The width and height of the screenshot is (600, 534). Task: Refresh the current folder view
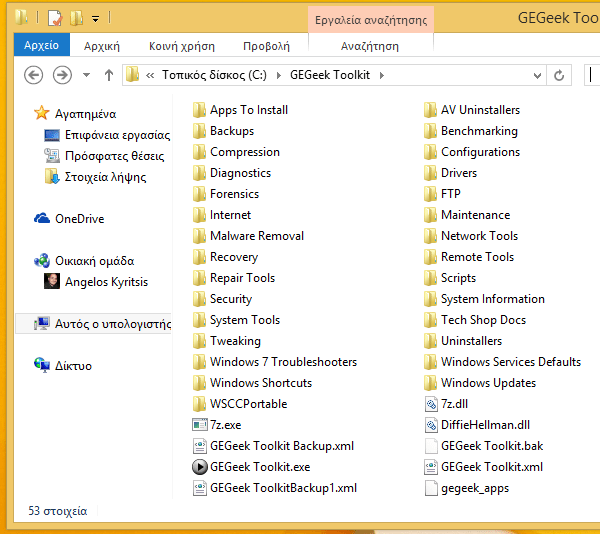pyautogui.click(x=559, y=75)
